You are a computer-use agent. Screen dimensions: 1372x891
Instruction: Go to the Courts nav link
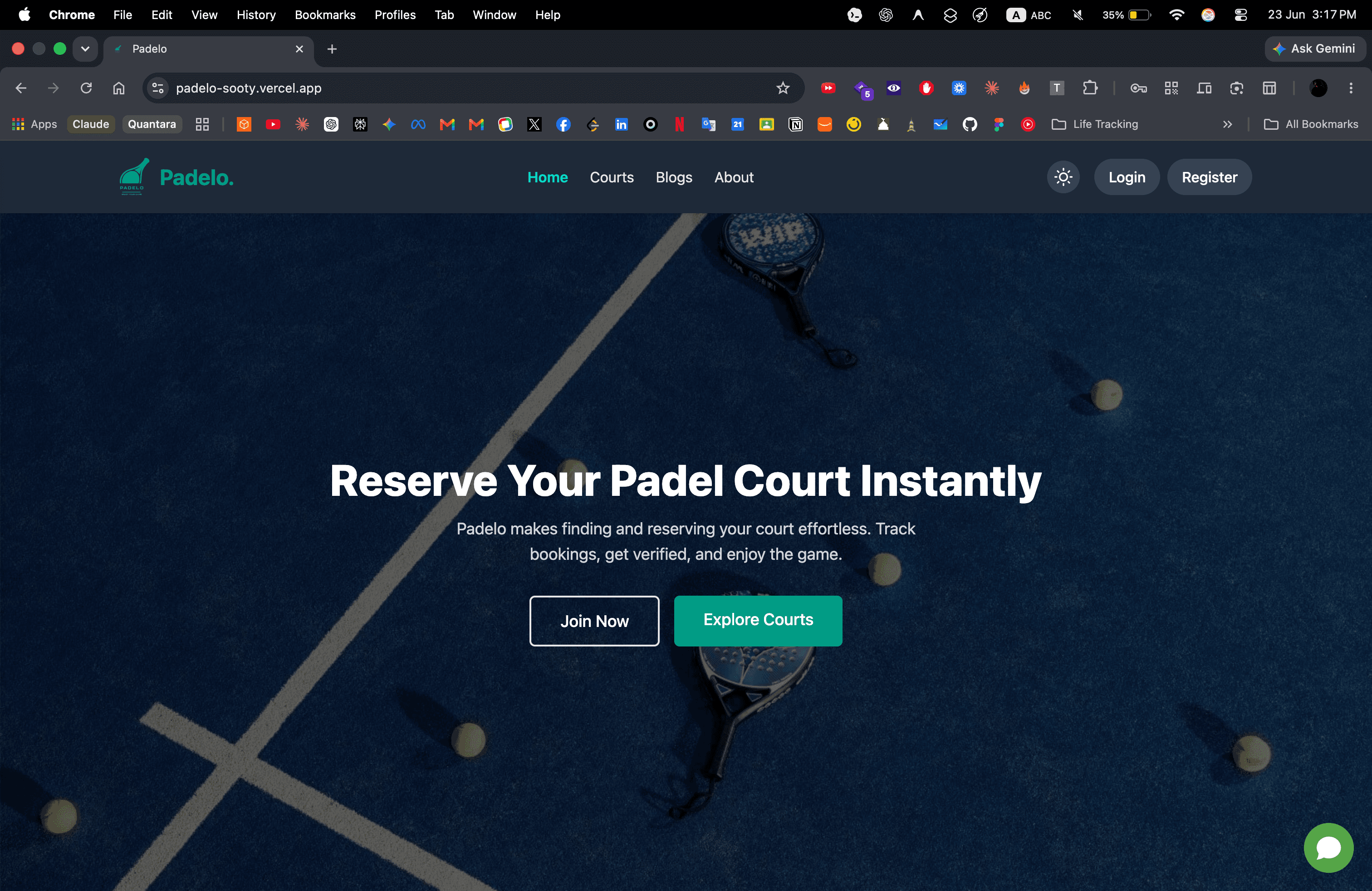612,177
